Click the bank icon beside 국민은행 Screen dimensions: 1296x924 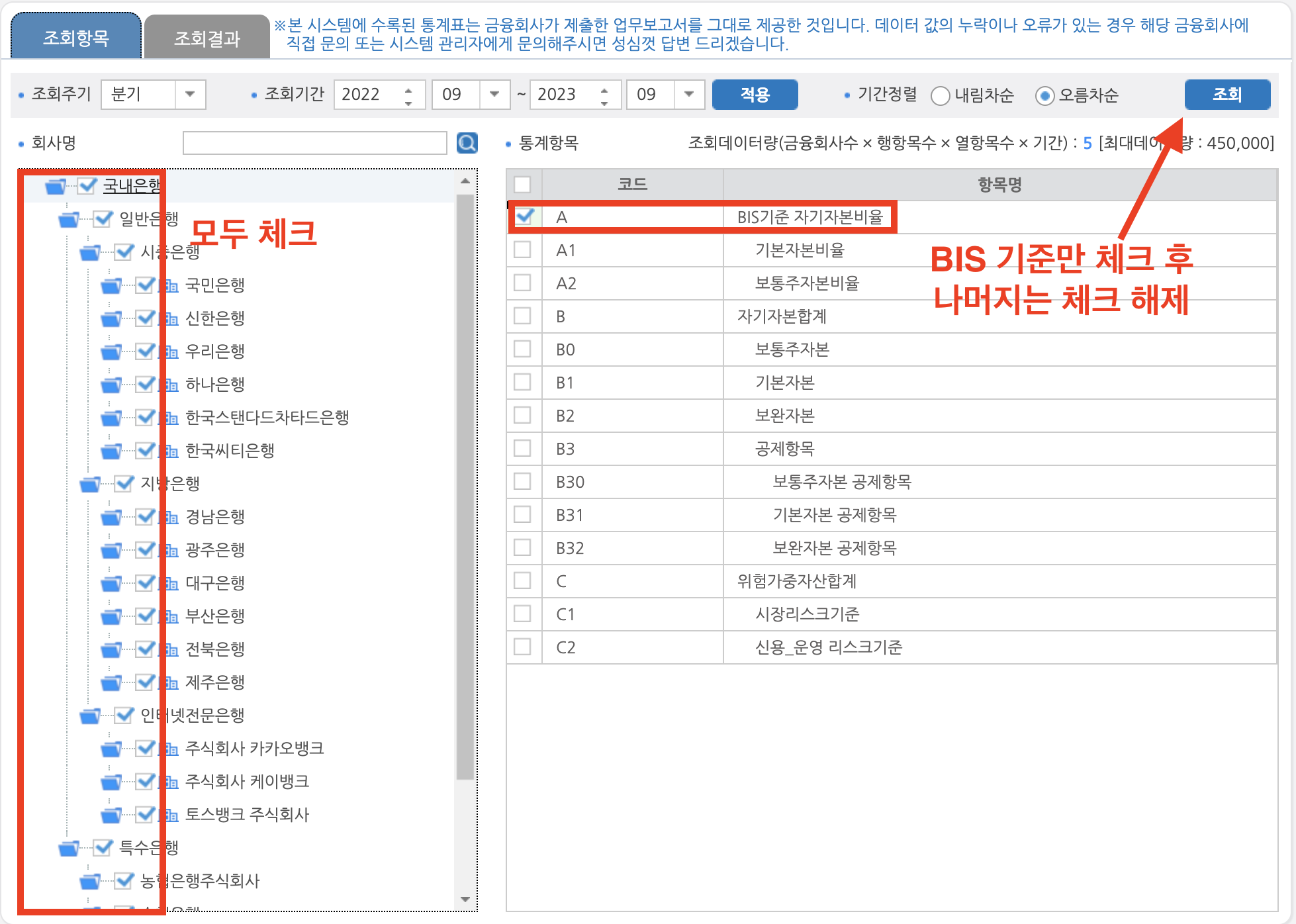[x=168, y=285]
